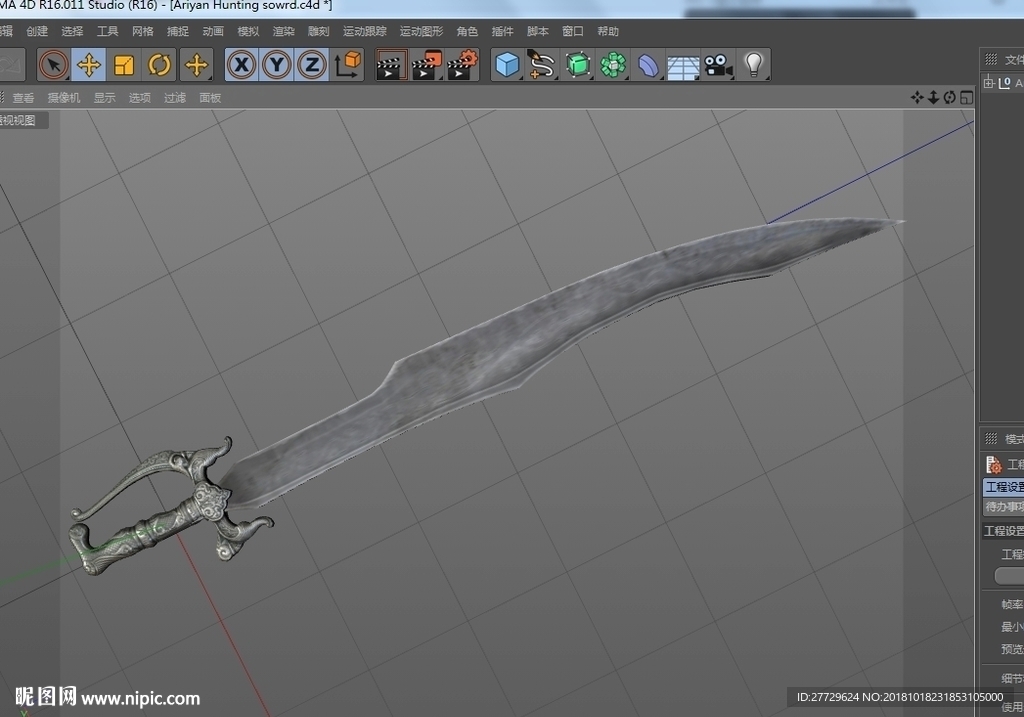Select the Move tool
Viewport: 1024px width, 717px height.
tap(89, 65)
